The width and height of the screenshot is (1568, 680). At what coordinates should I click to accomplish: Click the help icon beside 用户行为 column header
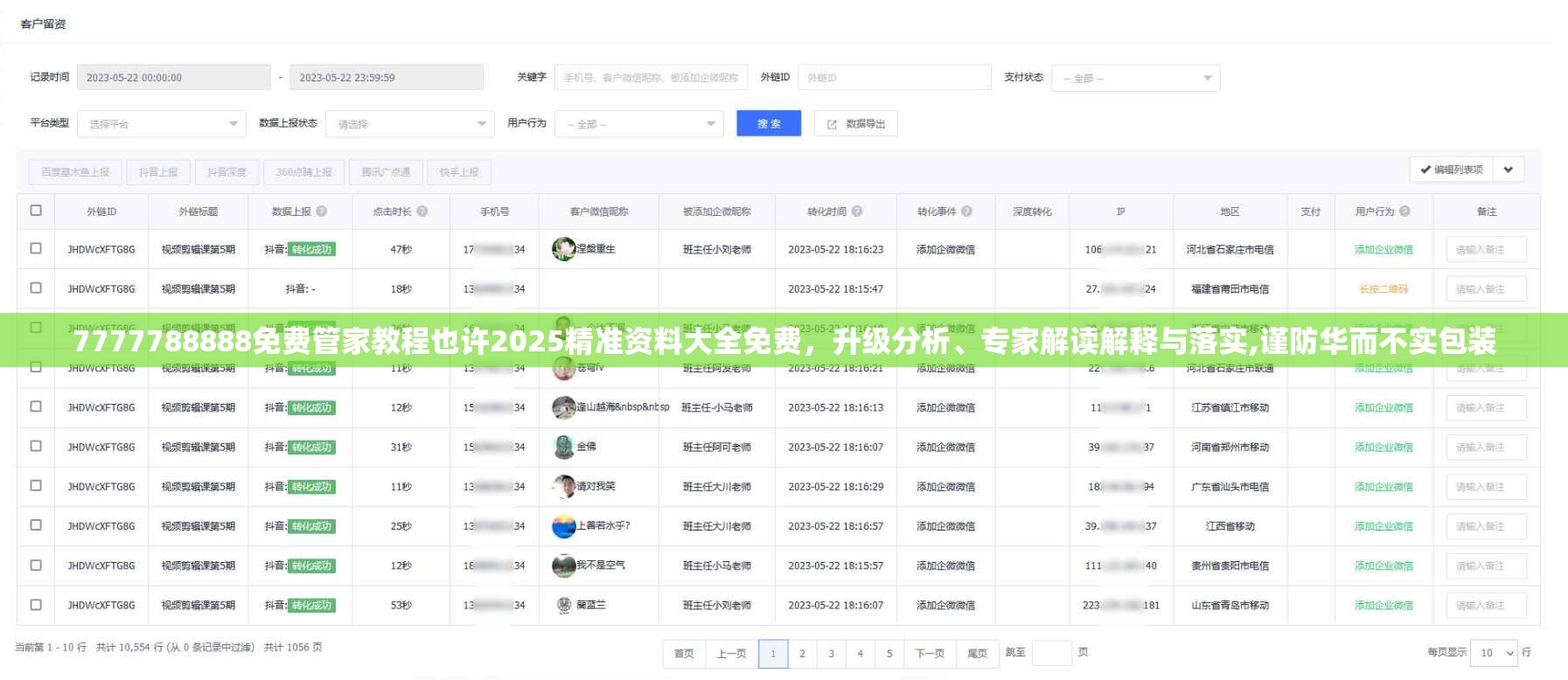tap(1404, 212)
